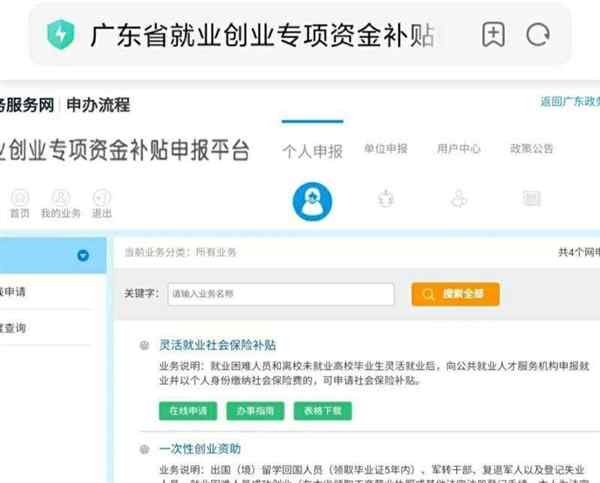Open 一次性创业资助 title link
This screenshot has width=600, height=483.
[200, 449]
